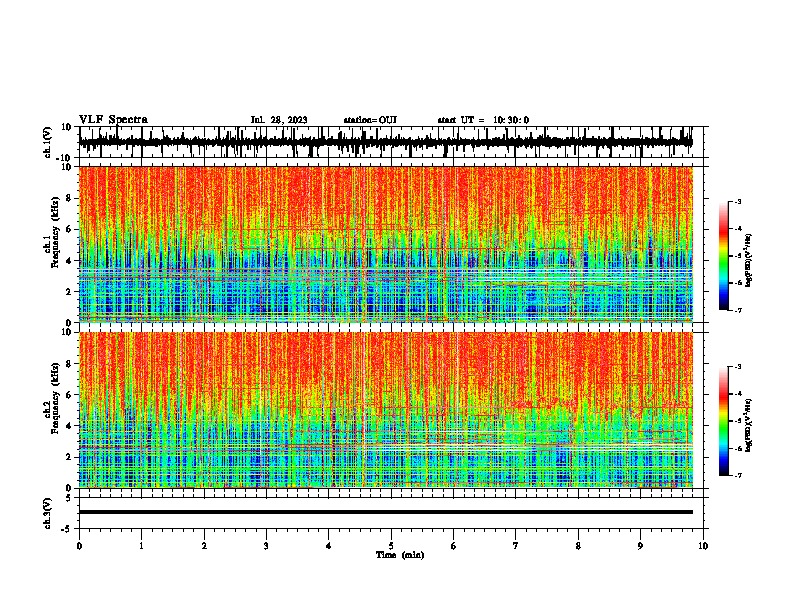The image size is (792, 612).
Task: Click the 'ch.1 Frequency (kHz)' axis label
Action: click(51, 233)
